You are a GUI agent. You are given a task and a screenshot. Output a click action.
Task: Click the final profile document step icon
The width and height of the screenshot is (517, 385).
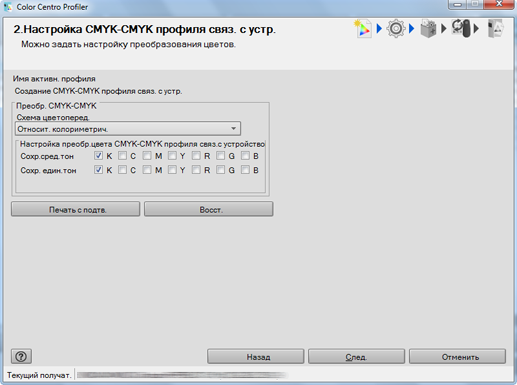pyautogui.click(x=496, y=29)
